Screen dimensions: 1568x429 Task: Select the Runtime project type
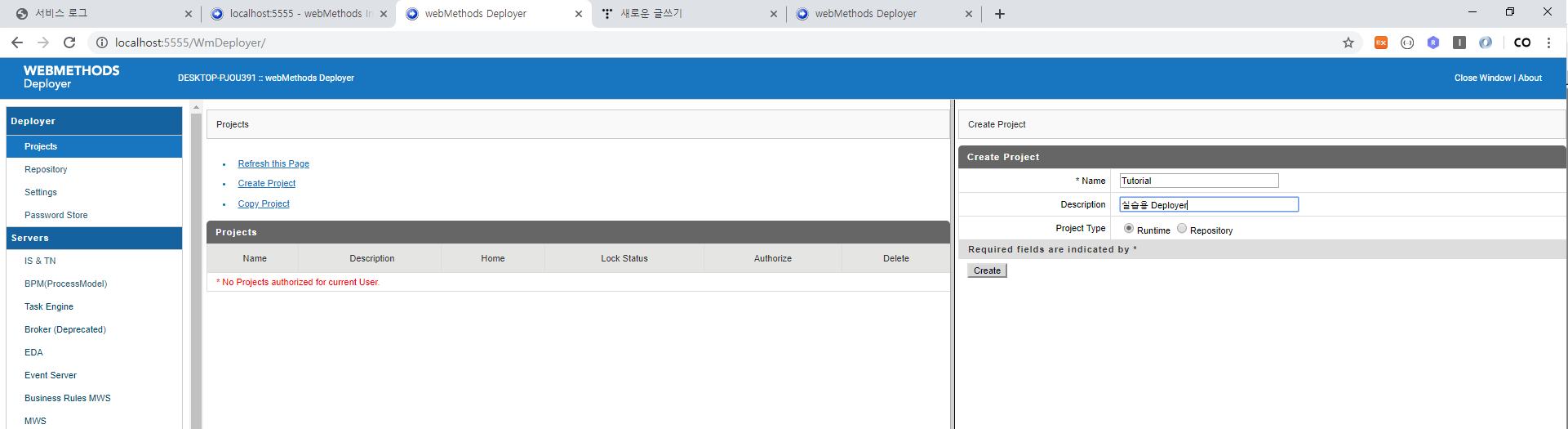click(1129, 228)
